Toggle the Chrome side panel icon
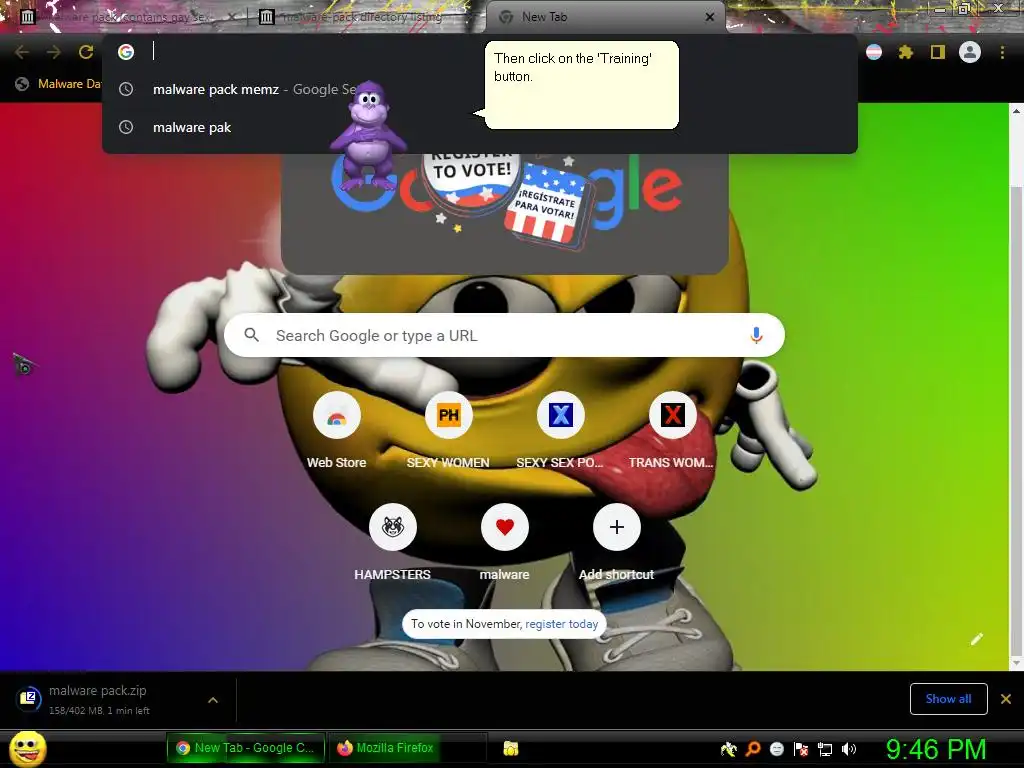This screenshot has width=1024, height=768. click(x=938, y=52)
